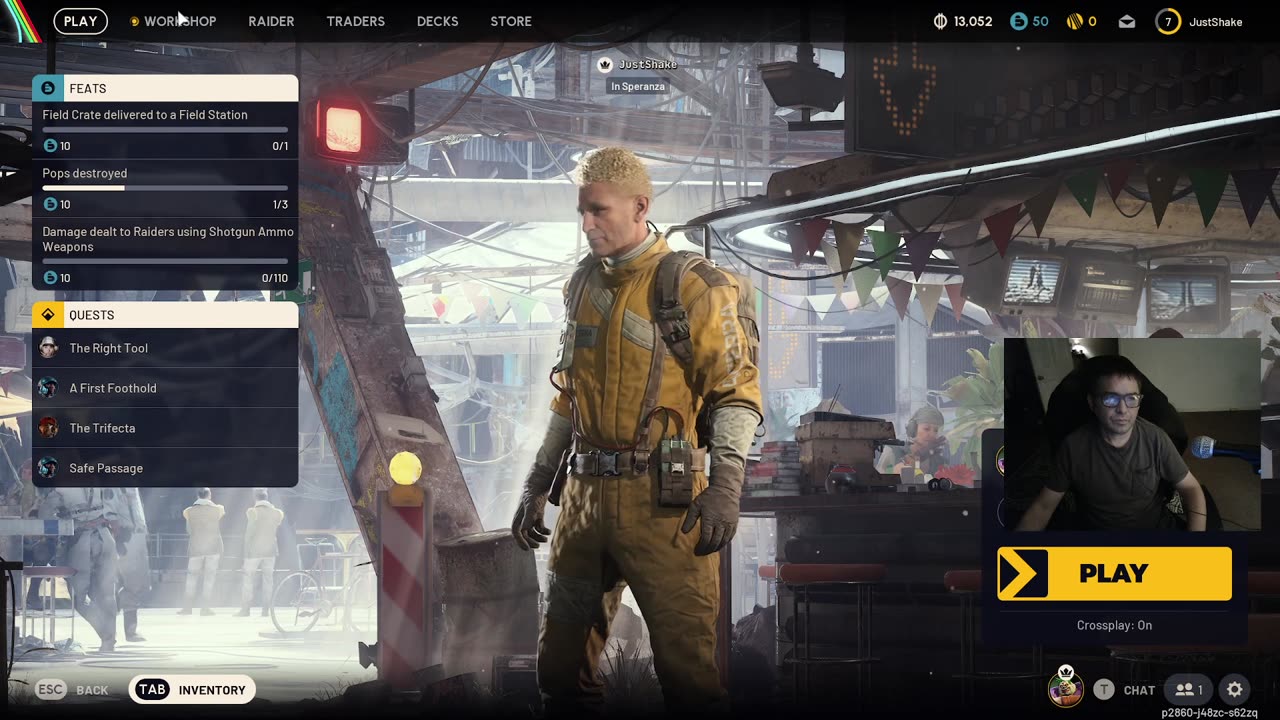The height and width of the screenshot is (720, 1280).
Task: Toggle the Crossplay: On setting
Action: tap(1114, 625)
